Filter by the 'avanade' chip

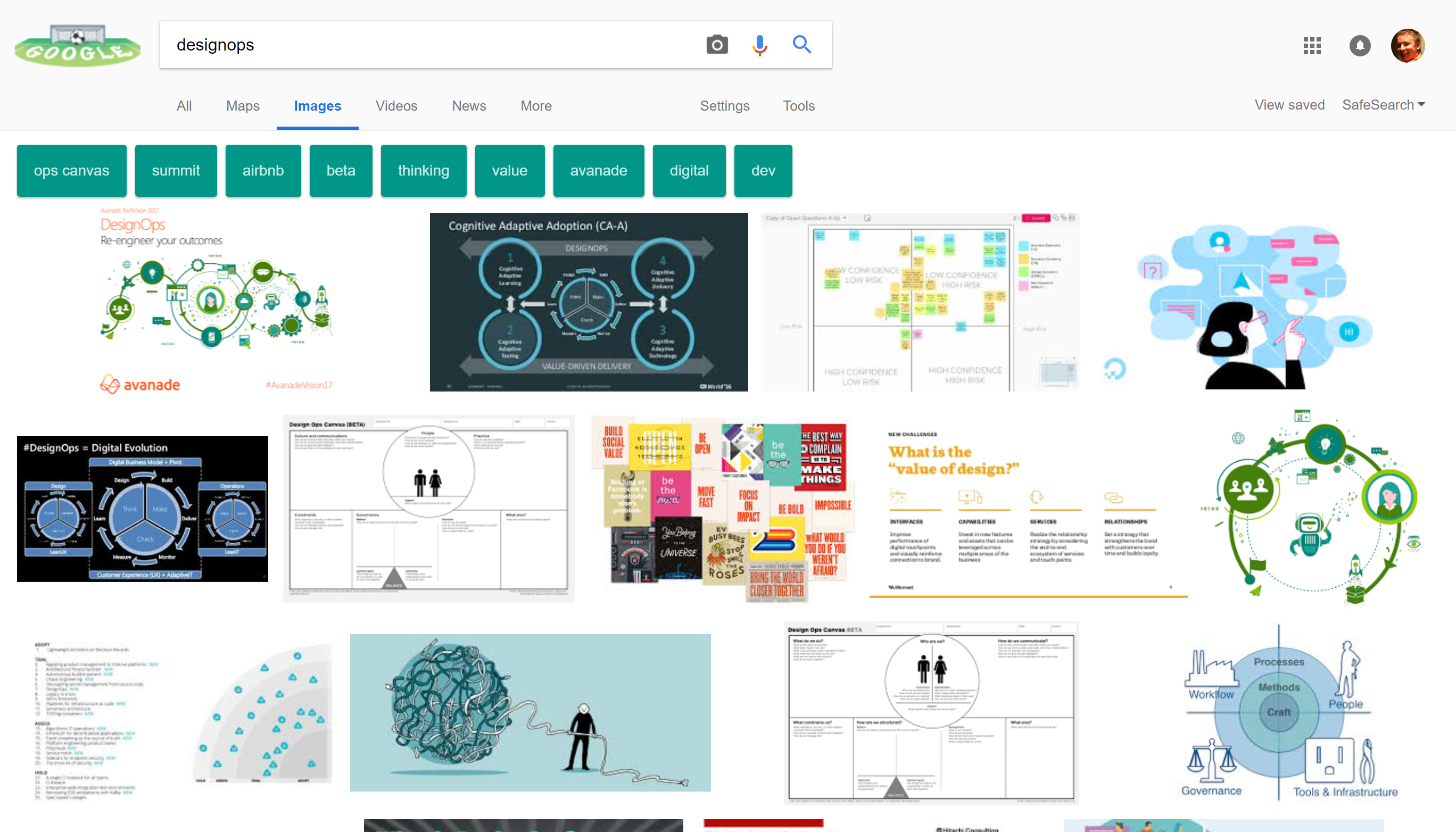[x=599, y=171]
